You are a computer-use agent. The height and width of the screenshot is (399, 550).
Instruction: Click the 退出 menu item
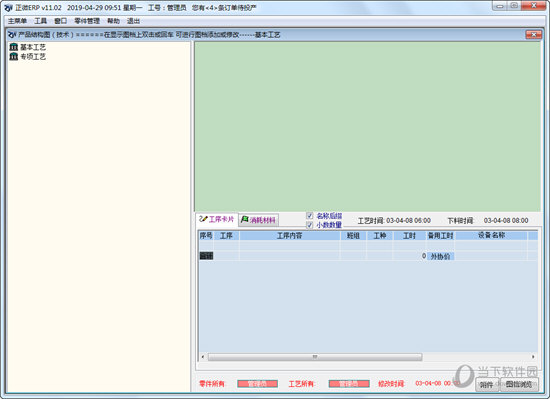coord(133,21)
